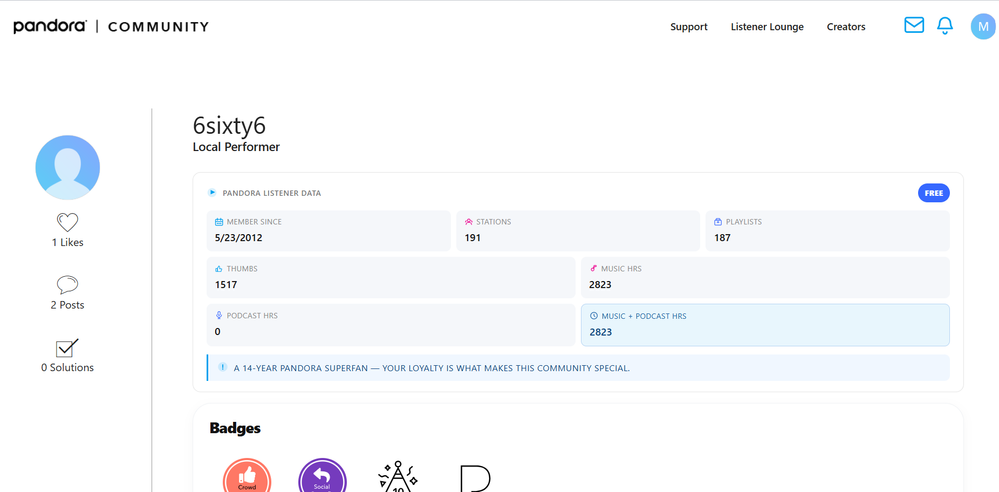This screenshot has width=999, height=492.
Task: Open the notifications bell icon
Action: (945, 25)
